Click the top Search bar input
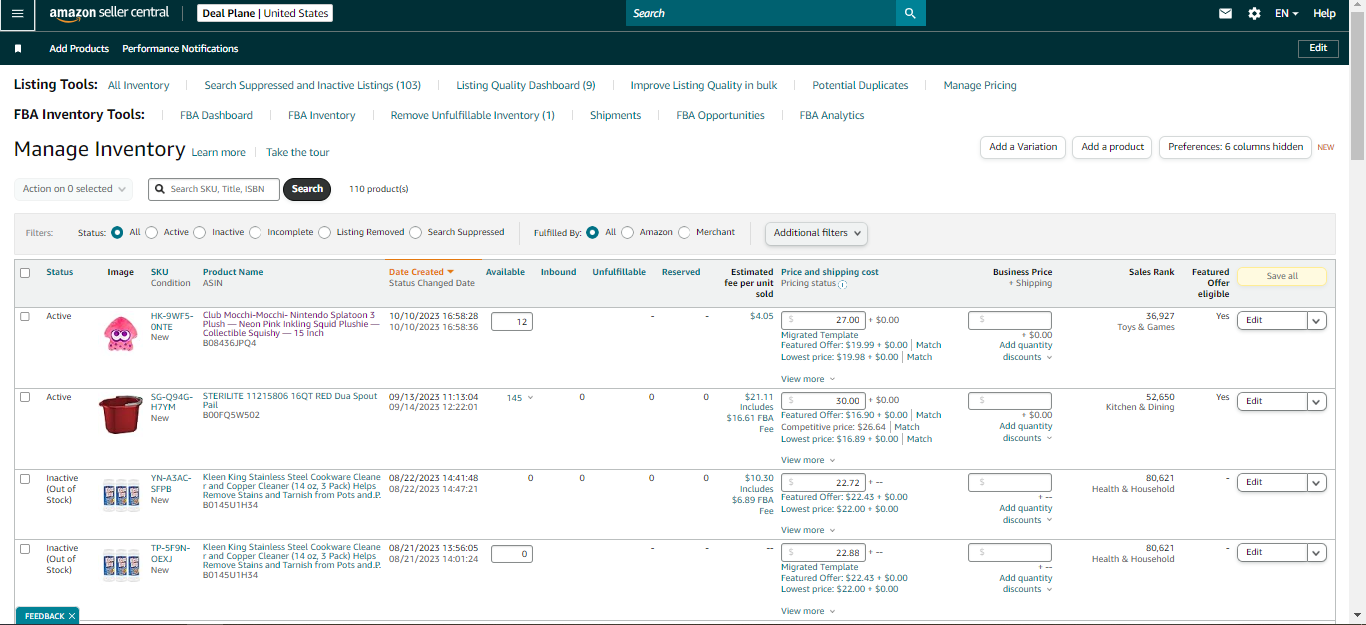Viewport: 1366px width, 625px height. click(761, 13)
